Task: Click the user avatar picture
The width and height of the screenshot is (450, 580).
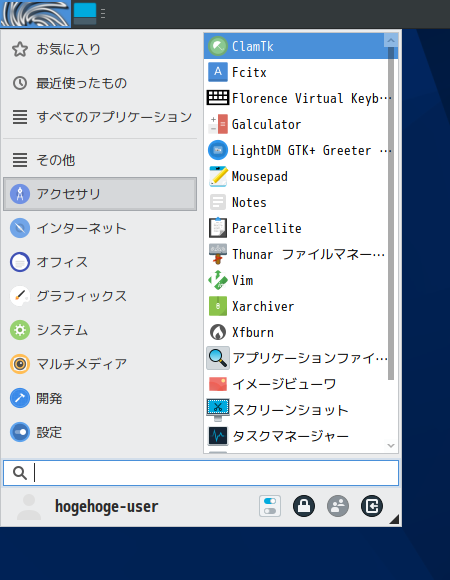Action: point(29,507)
